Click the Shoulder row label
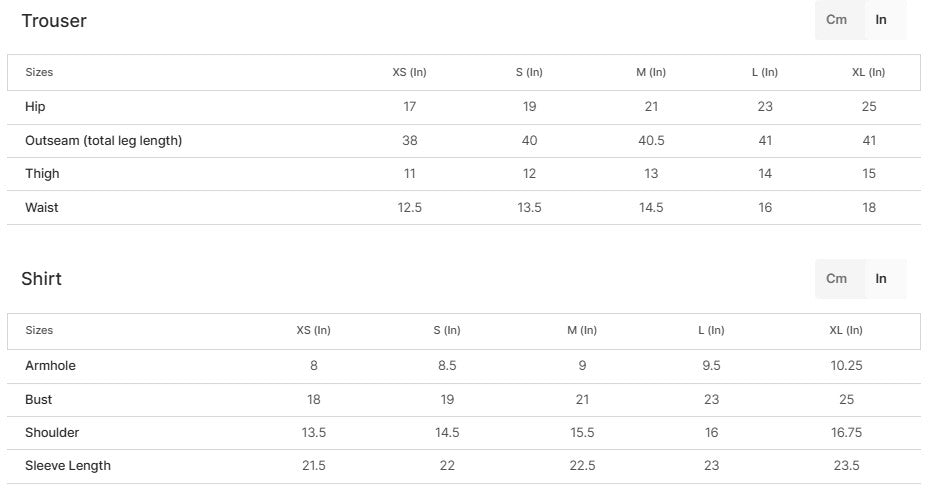Screen dimensions: 930x497 coord(52,433)
